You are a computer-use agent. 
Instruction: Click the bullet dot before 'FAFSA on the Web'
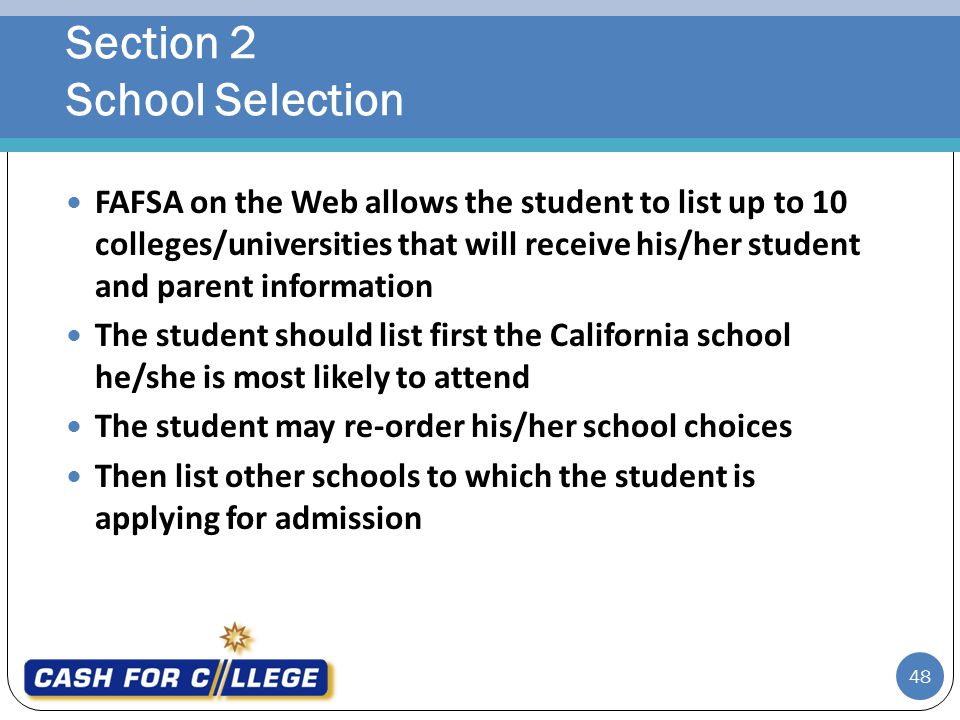point(75,202)
